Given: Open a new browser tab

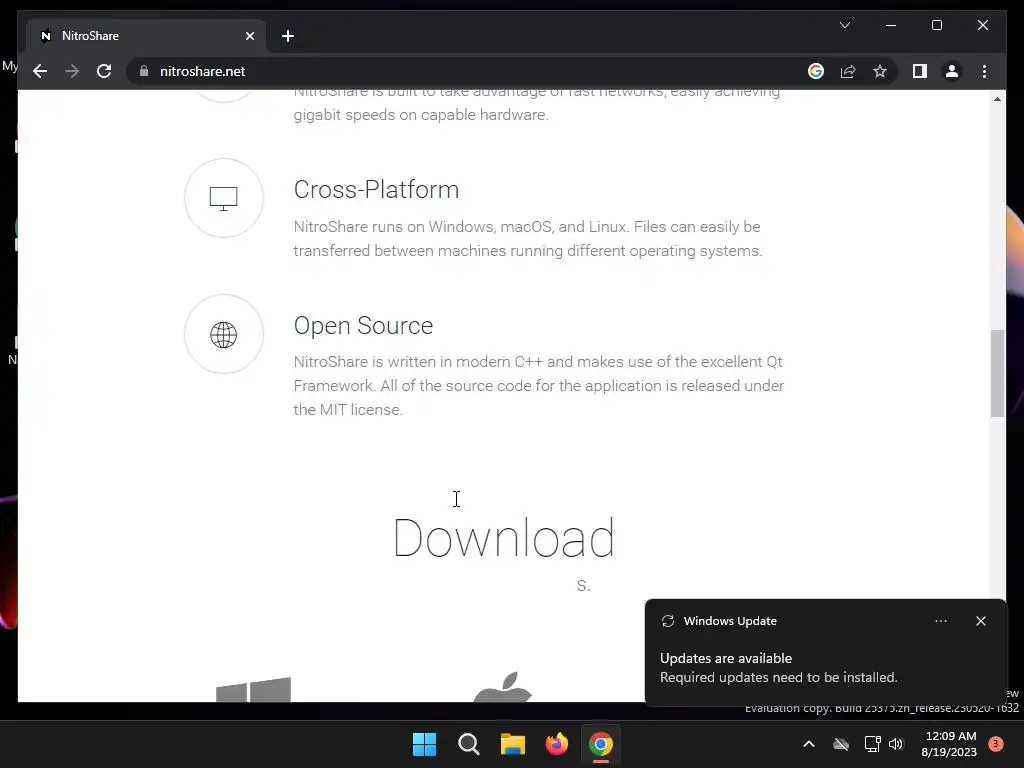Looking at the screenshot, I should (x=288, y=36).
